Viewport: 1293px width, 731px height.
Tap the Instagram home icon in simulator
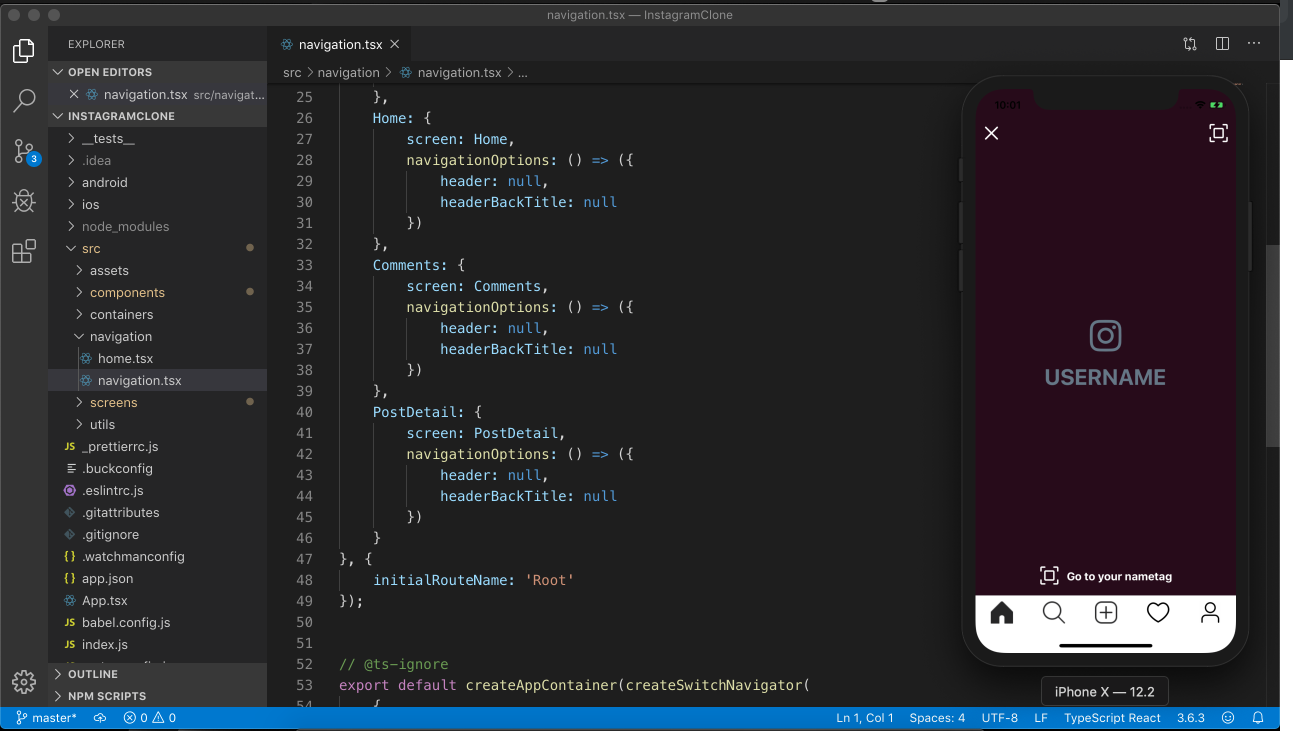[x=1001, y=612]
